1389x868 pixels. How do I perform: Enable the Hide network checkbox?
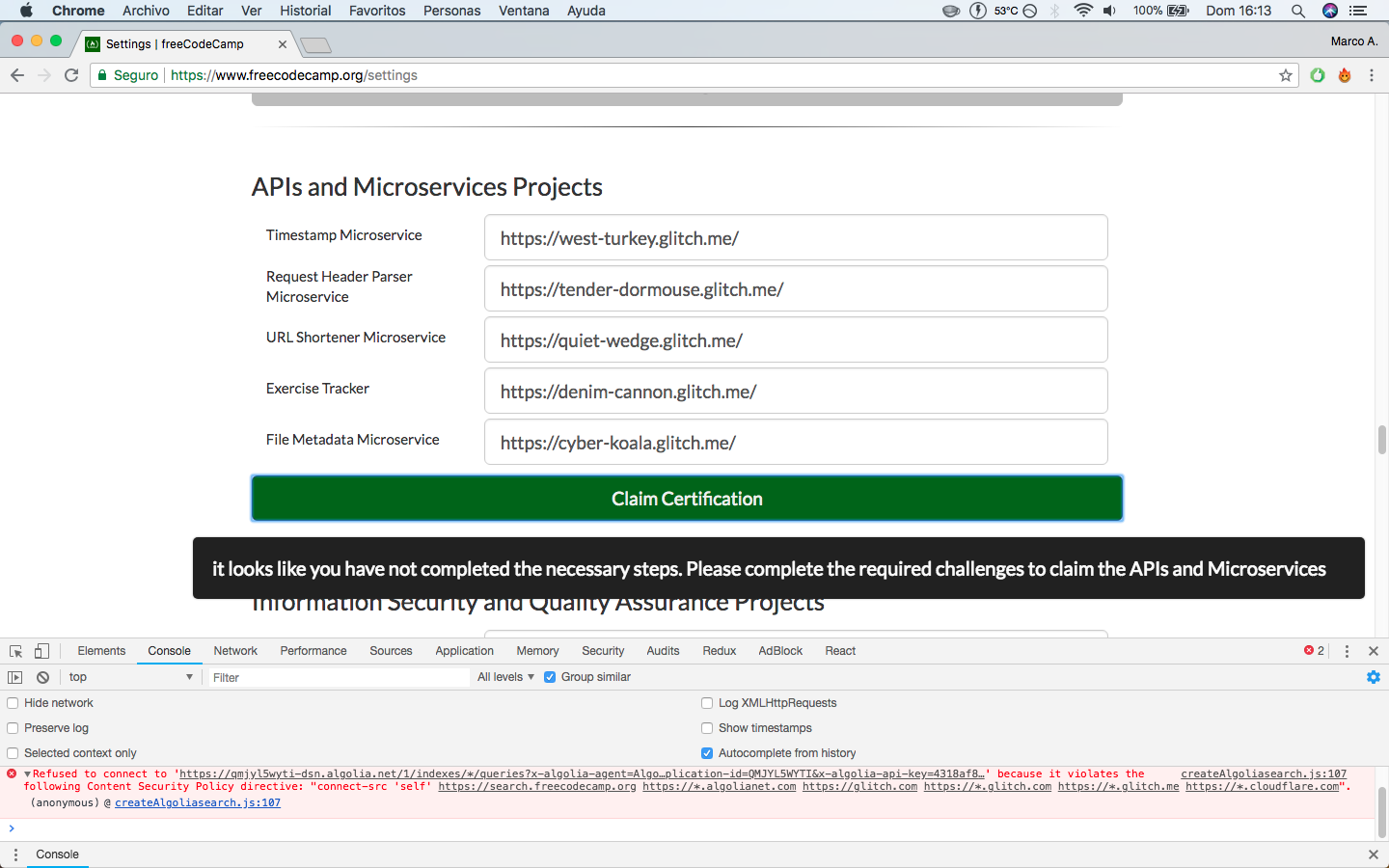click(13, 703)
